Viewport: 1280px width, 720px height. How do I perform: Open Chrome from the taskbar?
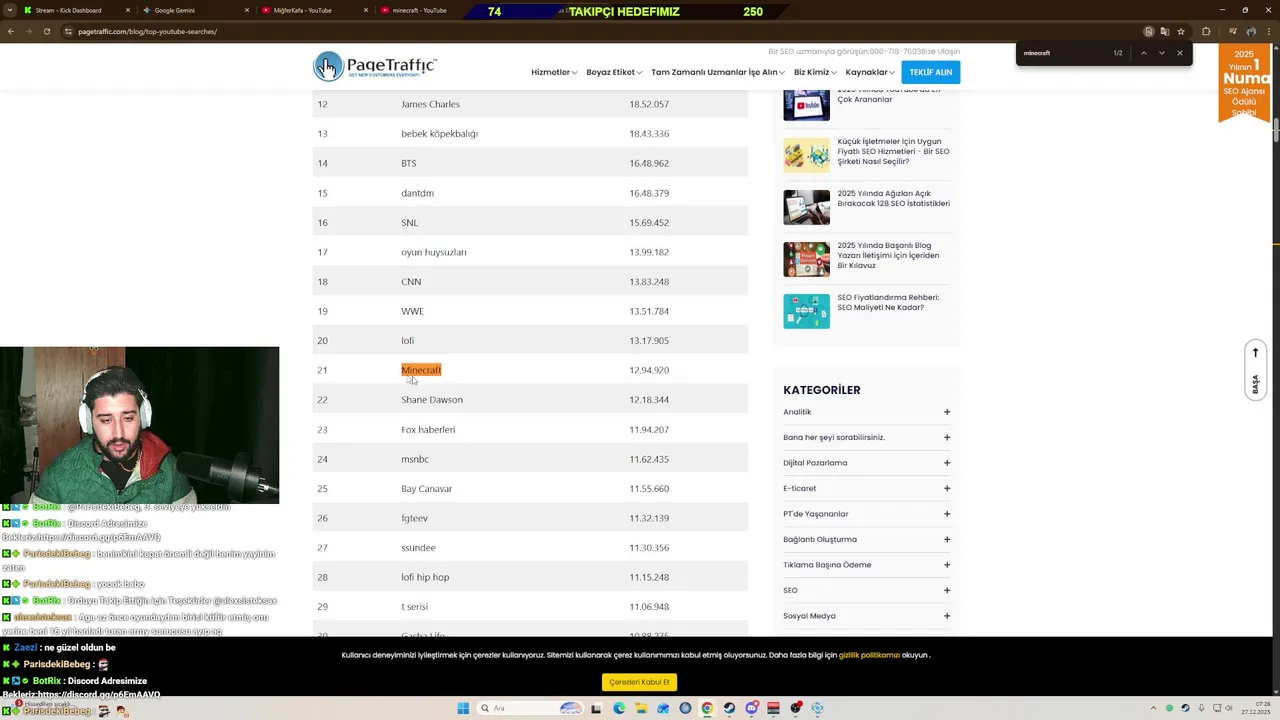tap(707, 708)
